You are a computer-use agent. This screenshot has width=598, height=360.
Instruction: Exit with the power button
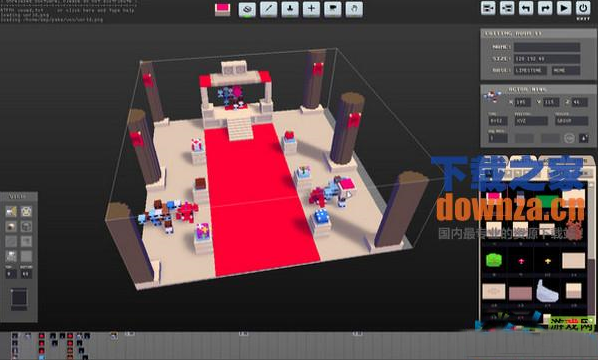[x=583, y=8]
